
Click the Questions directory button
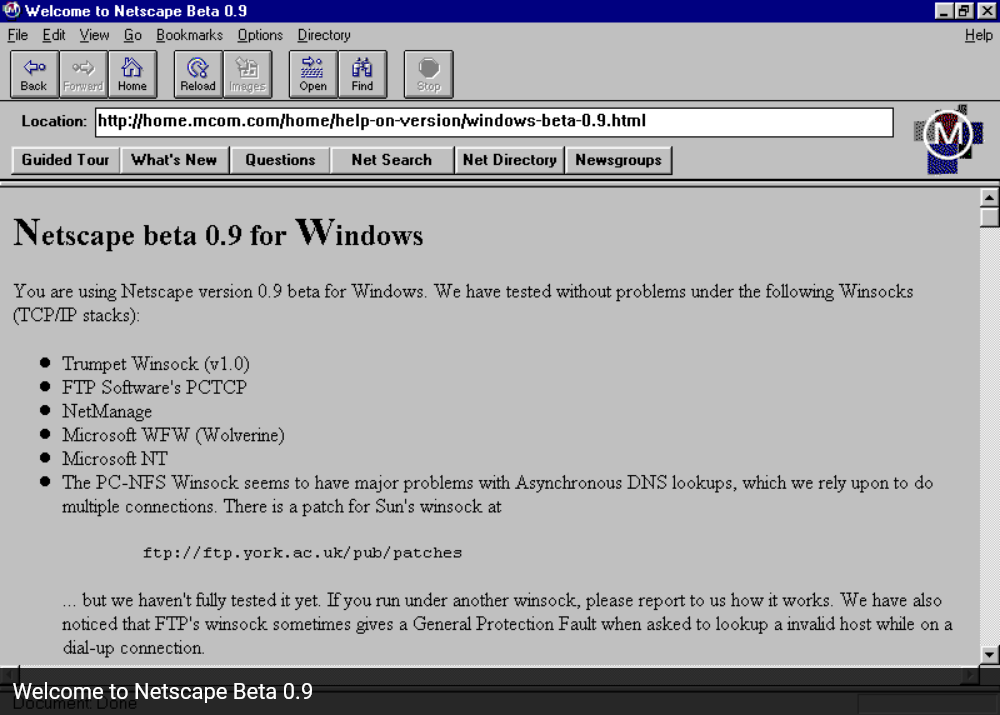click(x=281, y=160)
